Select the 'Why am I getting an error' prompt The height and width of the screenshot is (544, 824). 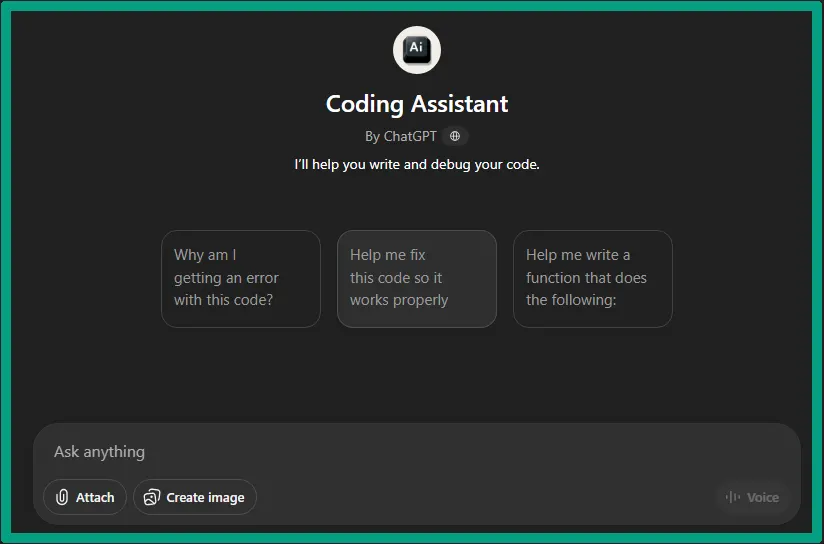click(241, 279)
